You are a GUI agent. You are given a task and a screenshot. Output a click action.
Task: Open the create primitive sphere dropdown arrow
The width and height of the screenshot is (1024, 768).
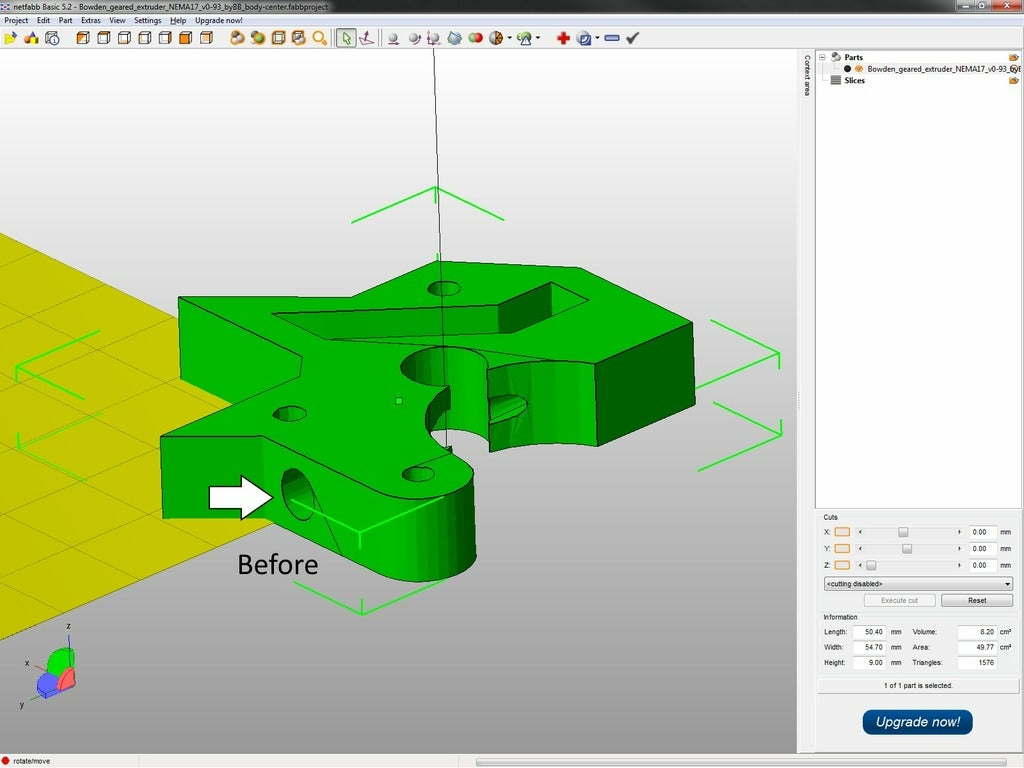510,38
